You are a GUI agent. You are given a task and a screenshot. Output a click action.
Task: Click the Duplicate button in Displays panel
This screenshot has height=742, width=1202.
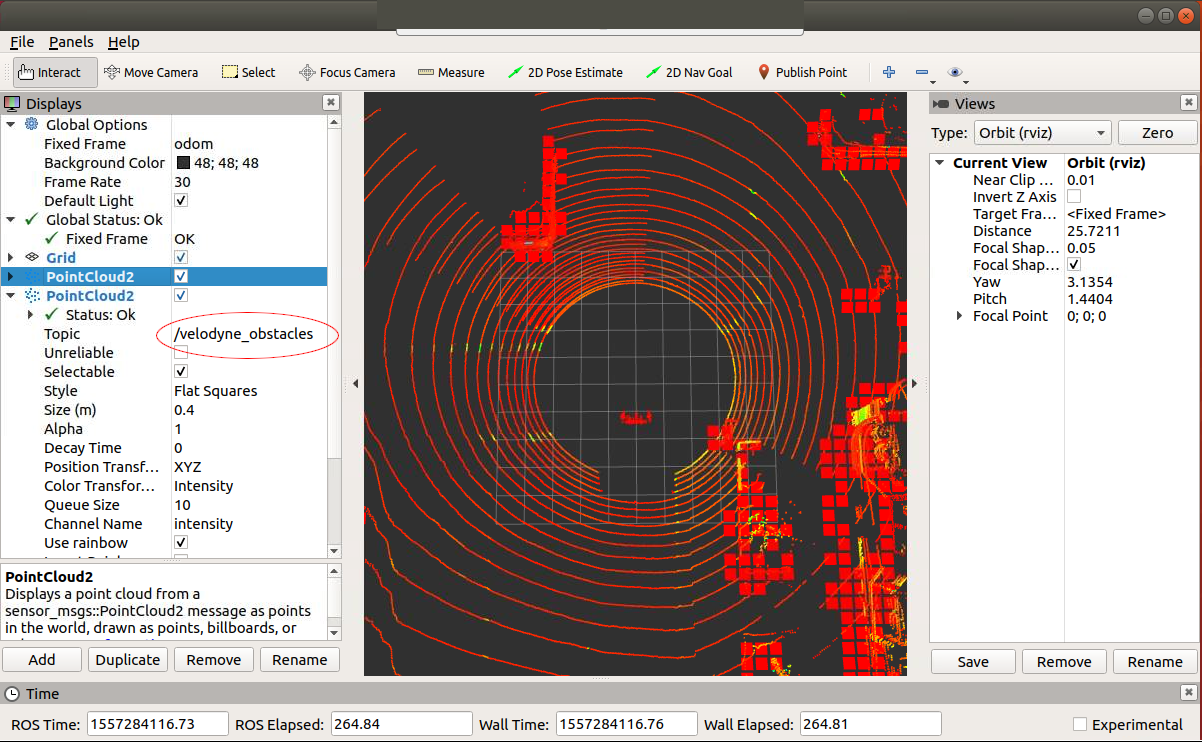[127, 659]
